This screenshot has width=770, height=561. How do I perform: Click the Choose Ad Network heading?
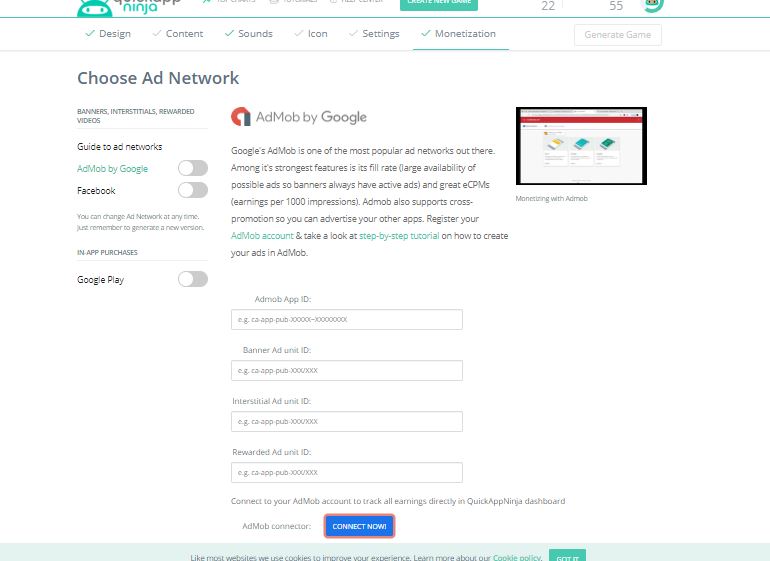click(158, 78)
